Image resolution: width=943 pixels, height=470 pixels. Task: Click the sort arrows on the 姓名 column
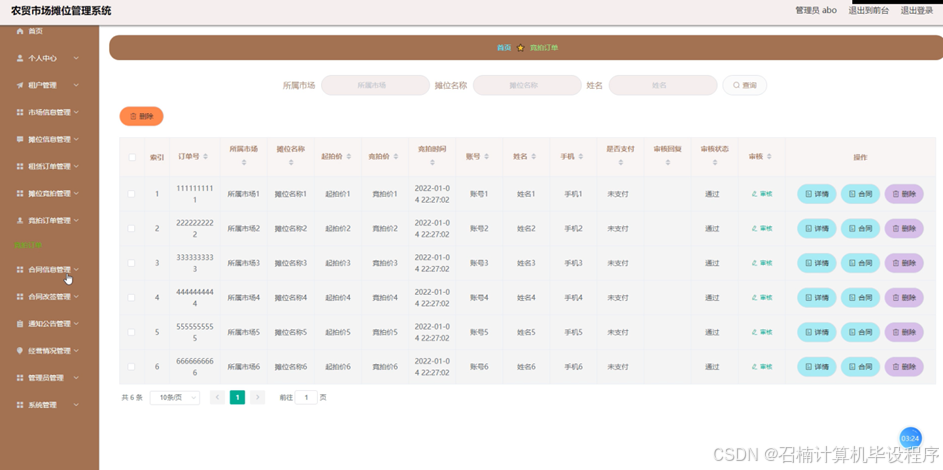coord(533,156)
